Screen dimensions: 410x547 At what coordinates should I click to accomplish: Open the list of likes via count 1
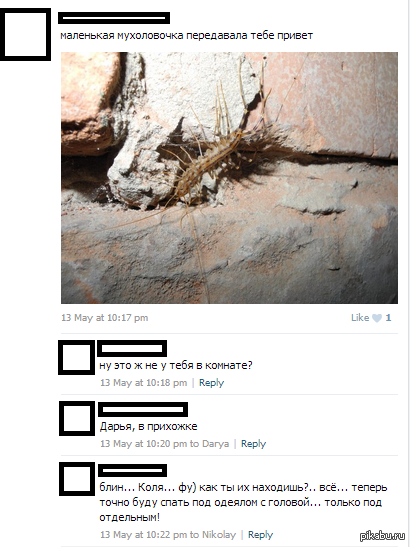pyautogui.click(x=388, y=317)
